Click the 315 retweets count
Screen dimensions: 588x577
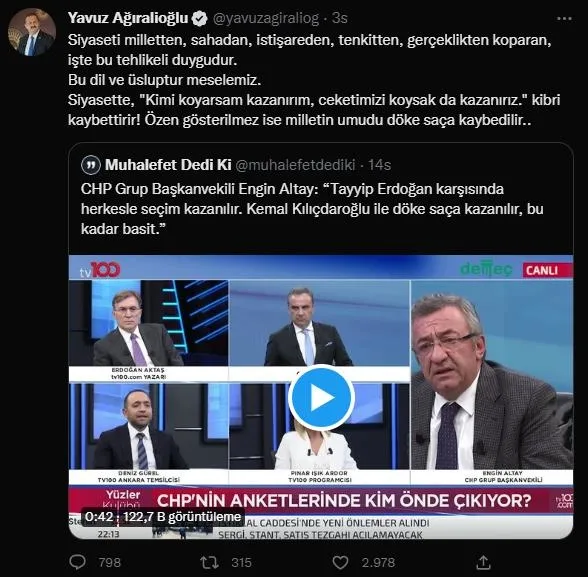click(x=241, y=562)
